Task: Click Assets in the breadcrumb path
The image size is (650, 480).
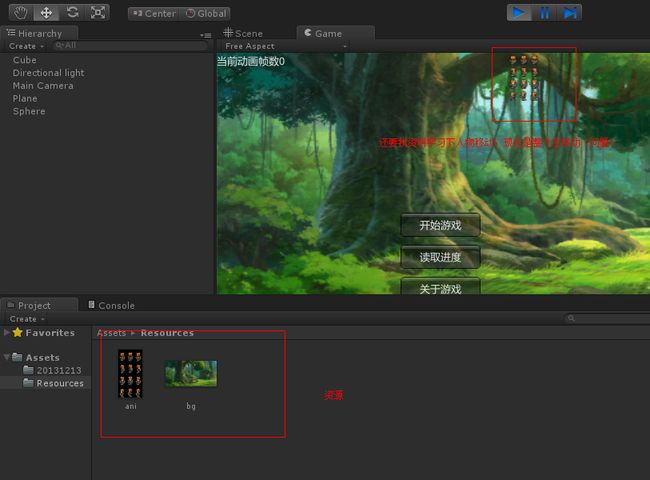Action: 112,333
